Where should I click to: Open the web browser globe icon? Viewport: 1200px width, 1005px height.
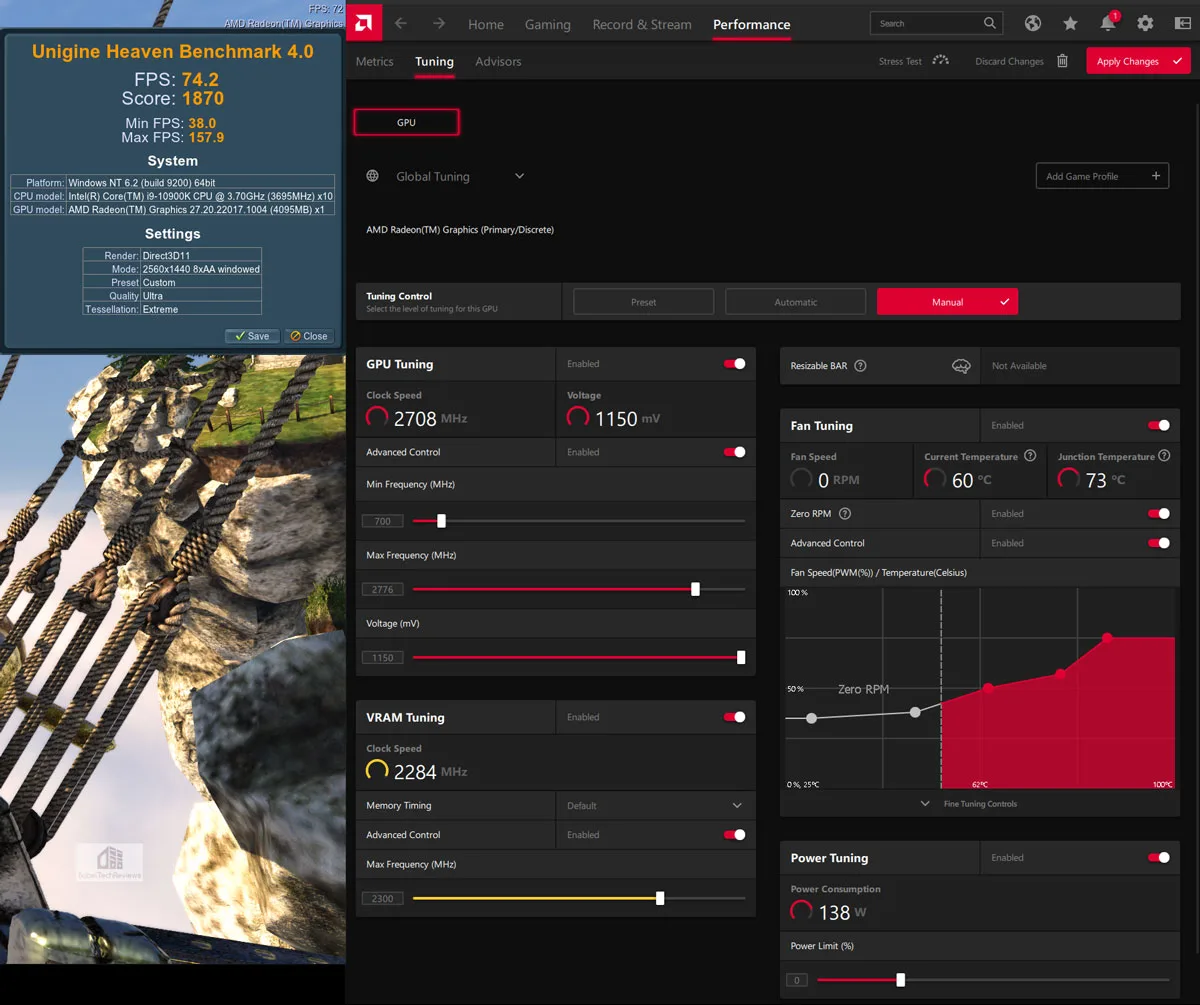point(1033,23)
